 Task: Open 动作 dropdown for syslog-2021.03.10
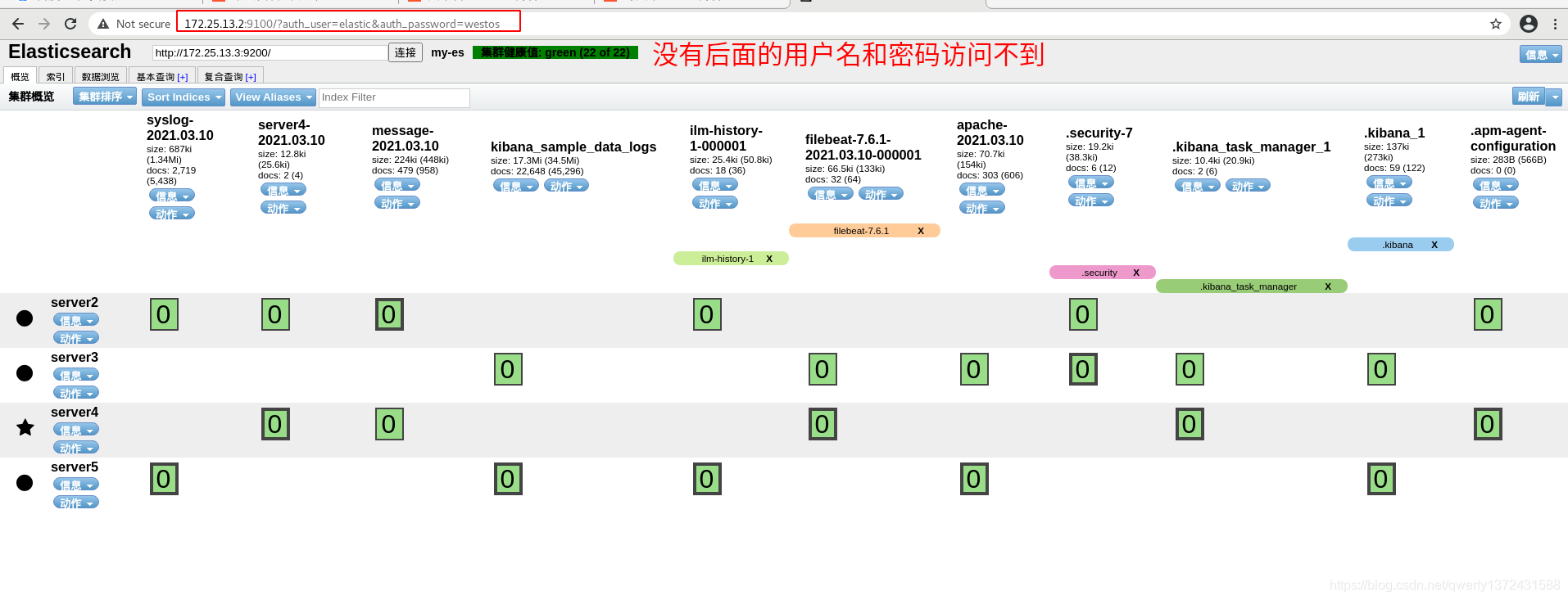172,214
